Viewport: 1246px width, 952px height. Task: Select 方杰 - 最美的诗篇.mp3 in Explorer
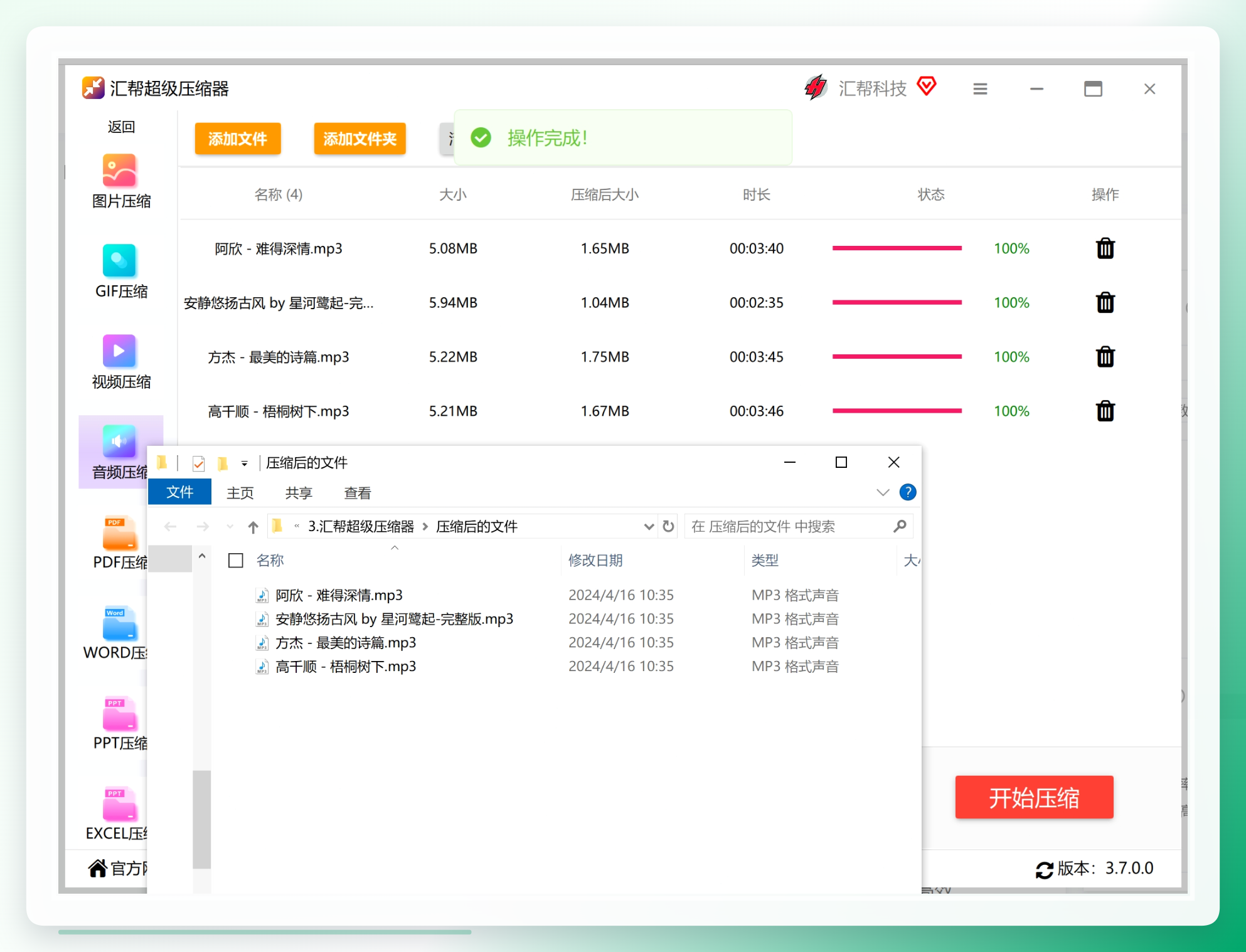(346, 643)
